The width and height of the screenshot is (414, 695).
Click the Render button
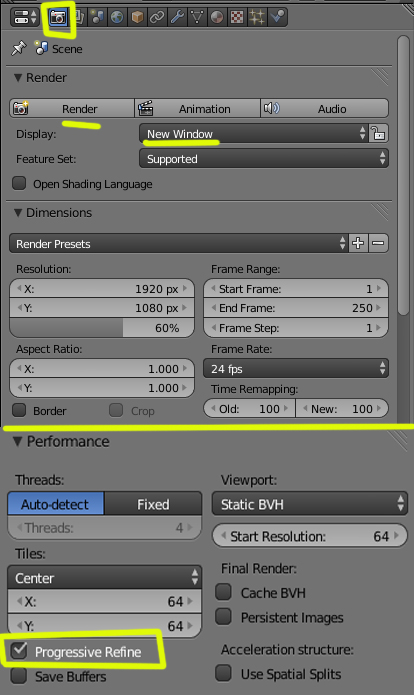tap(72, 109)
